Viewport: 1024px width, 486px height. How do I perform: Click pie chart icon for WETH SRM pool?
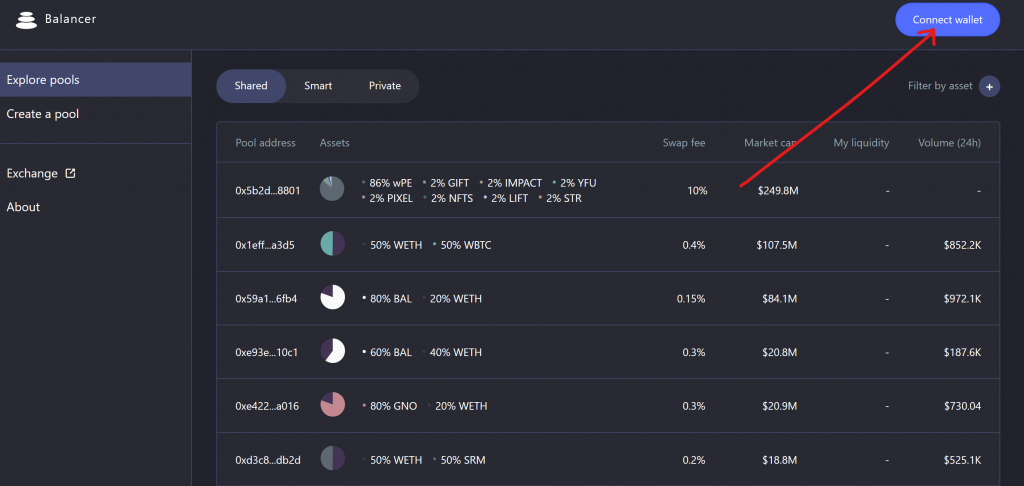[x=332, y=459]
